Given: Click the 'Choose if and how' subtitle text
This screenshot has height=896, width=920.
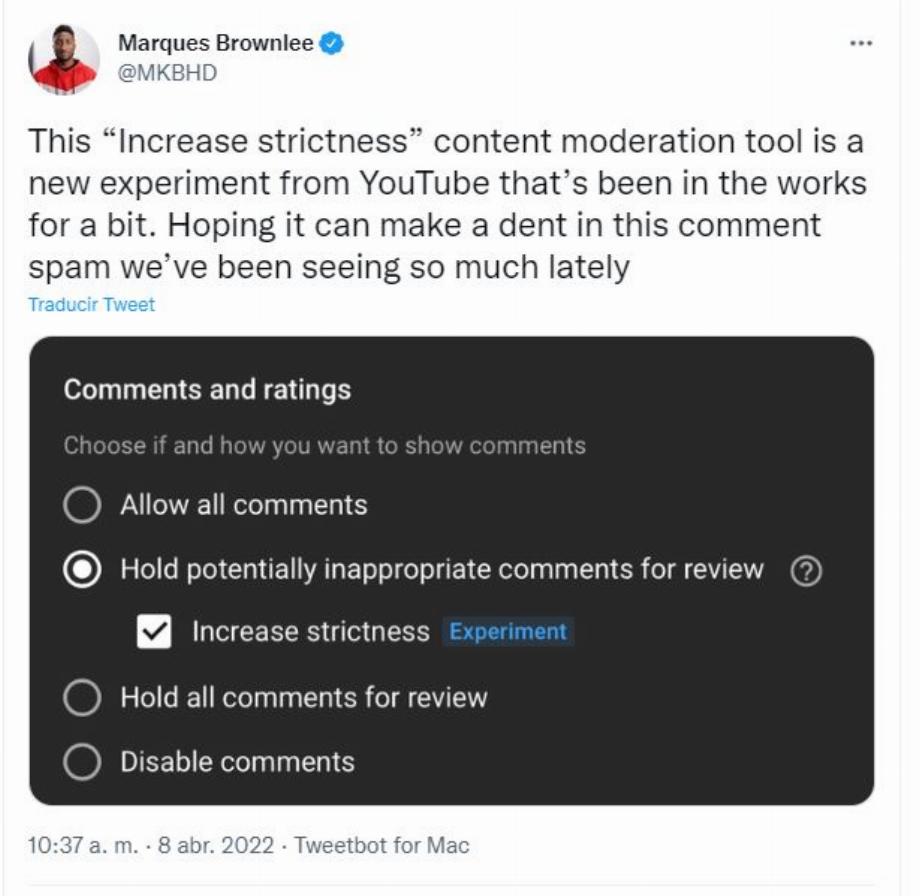Looking at the screenshot, I should click(324, 445).
